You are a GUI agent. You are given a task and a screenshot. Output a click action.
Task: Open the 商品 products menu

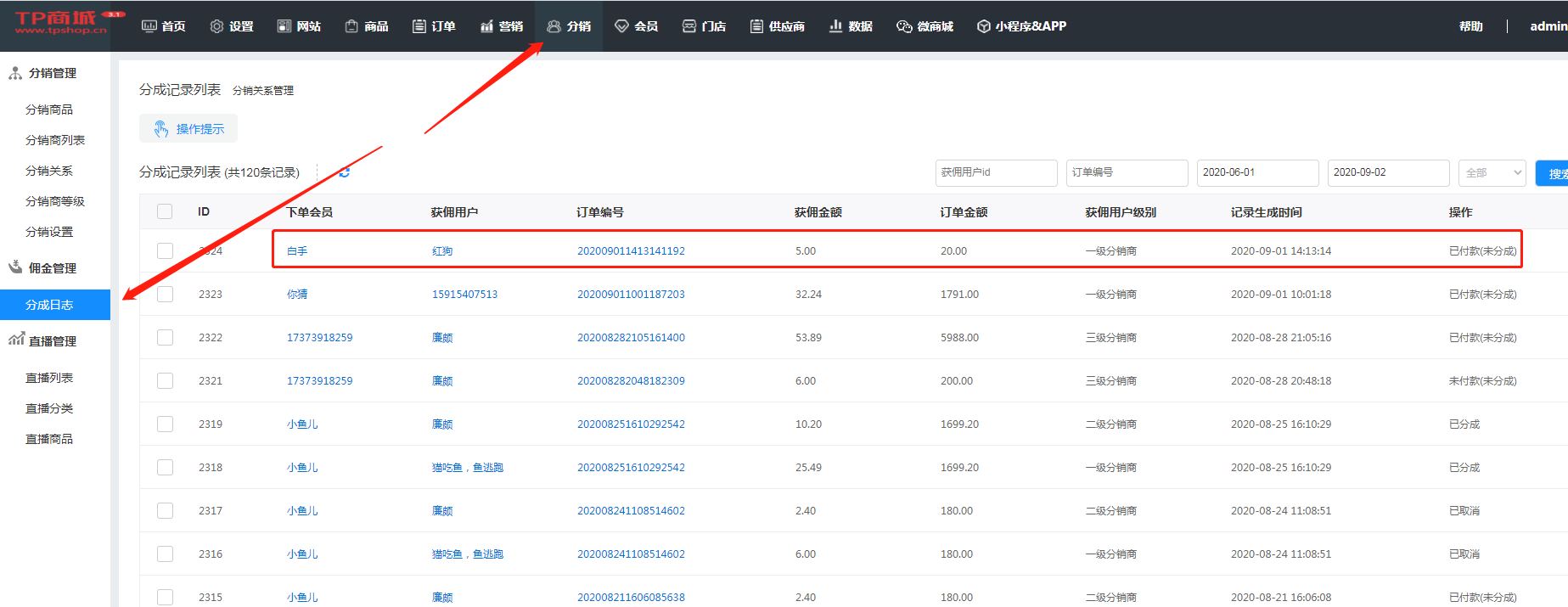[367, 26]
